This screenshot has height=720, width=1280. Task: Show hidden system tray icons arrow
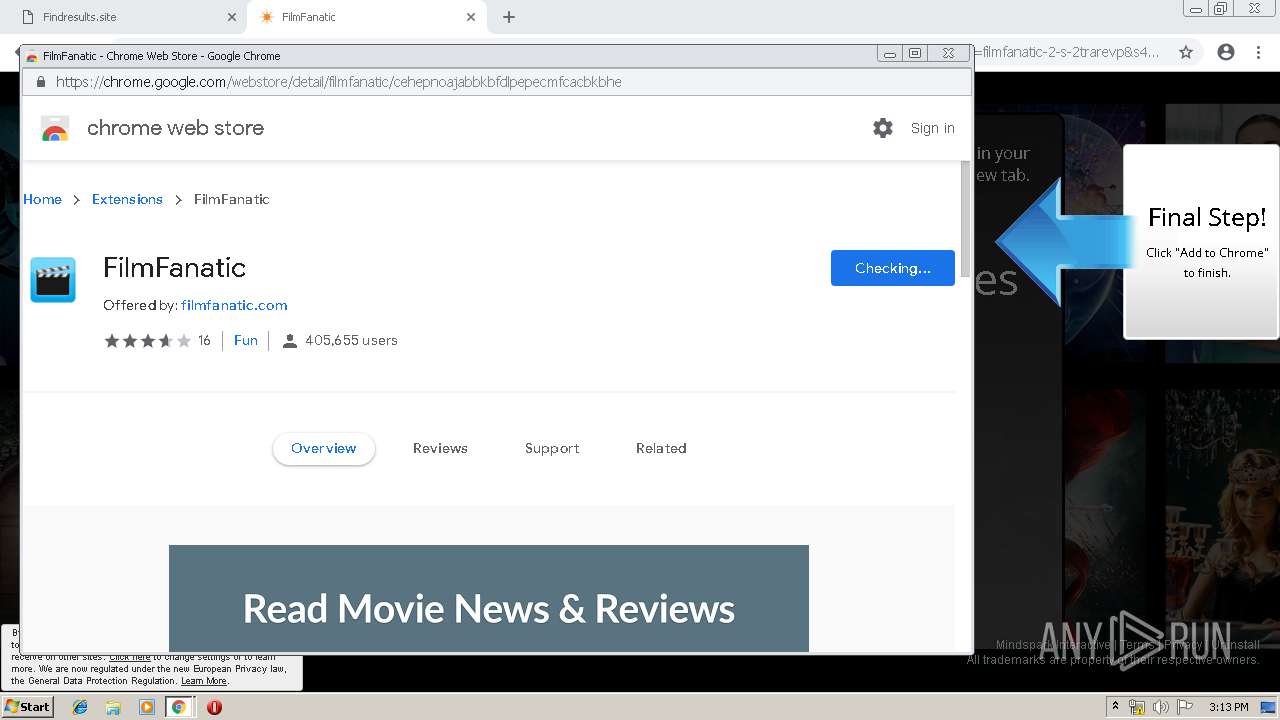(x=1114, y=707)
